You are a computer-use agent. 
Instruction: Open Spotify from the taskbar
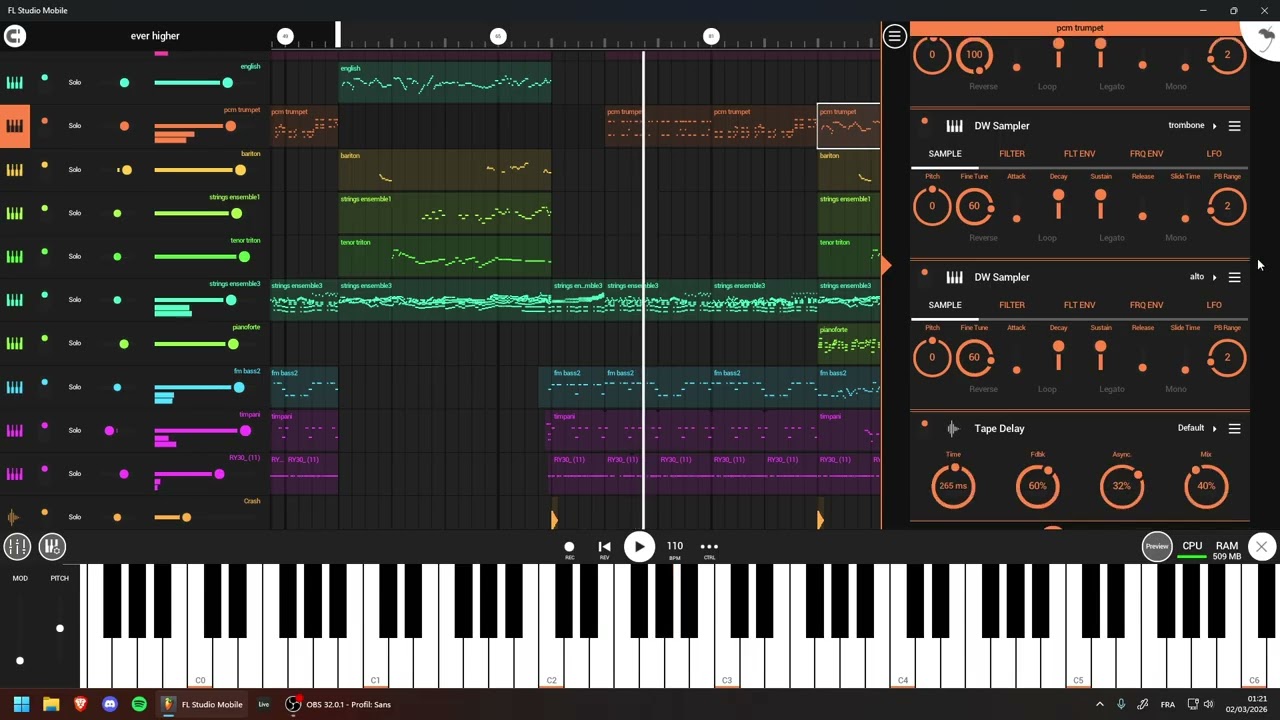tap(139, 704)
